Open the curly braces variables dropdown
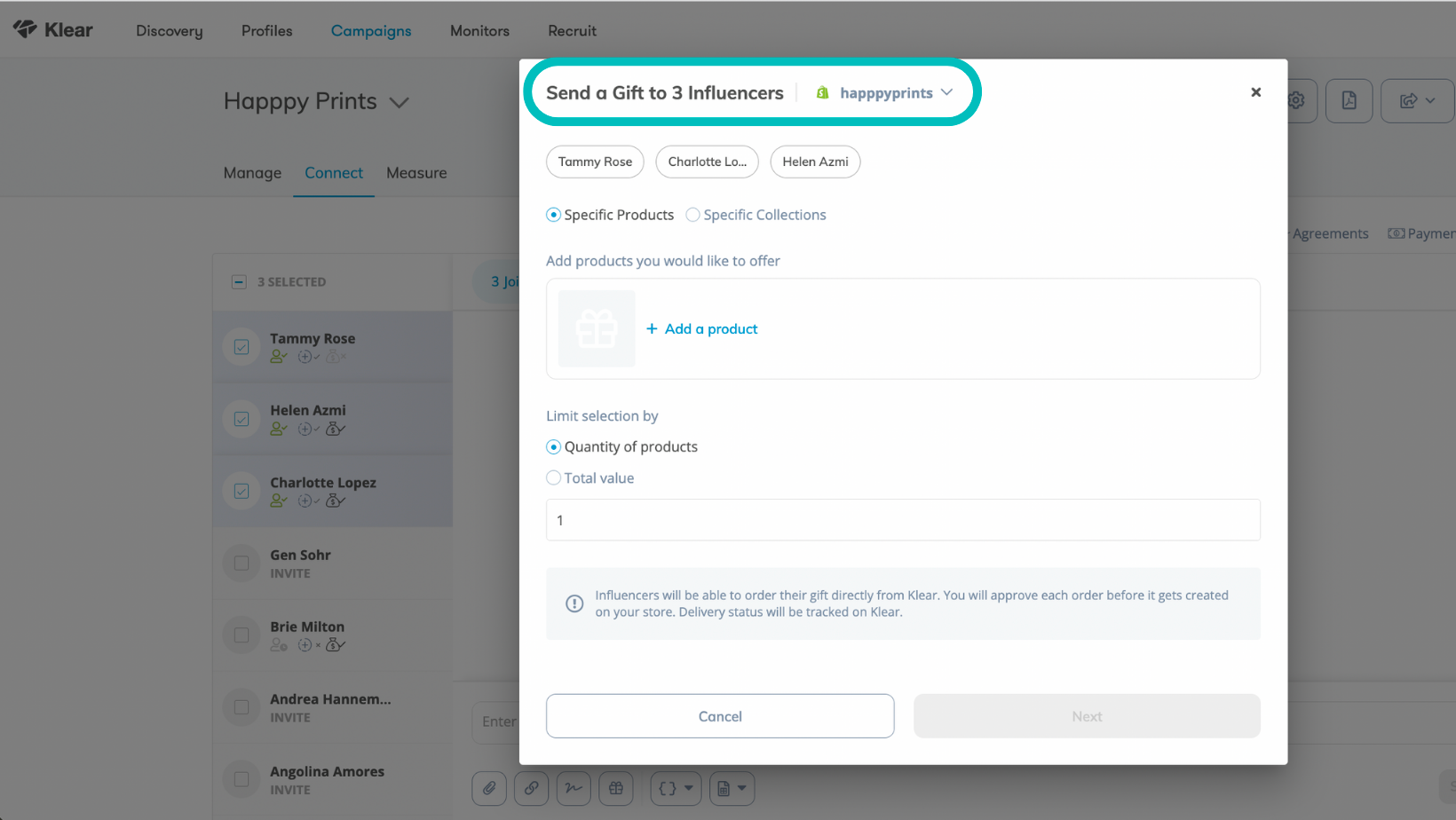 coord(677,788)
